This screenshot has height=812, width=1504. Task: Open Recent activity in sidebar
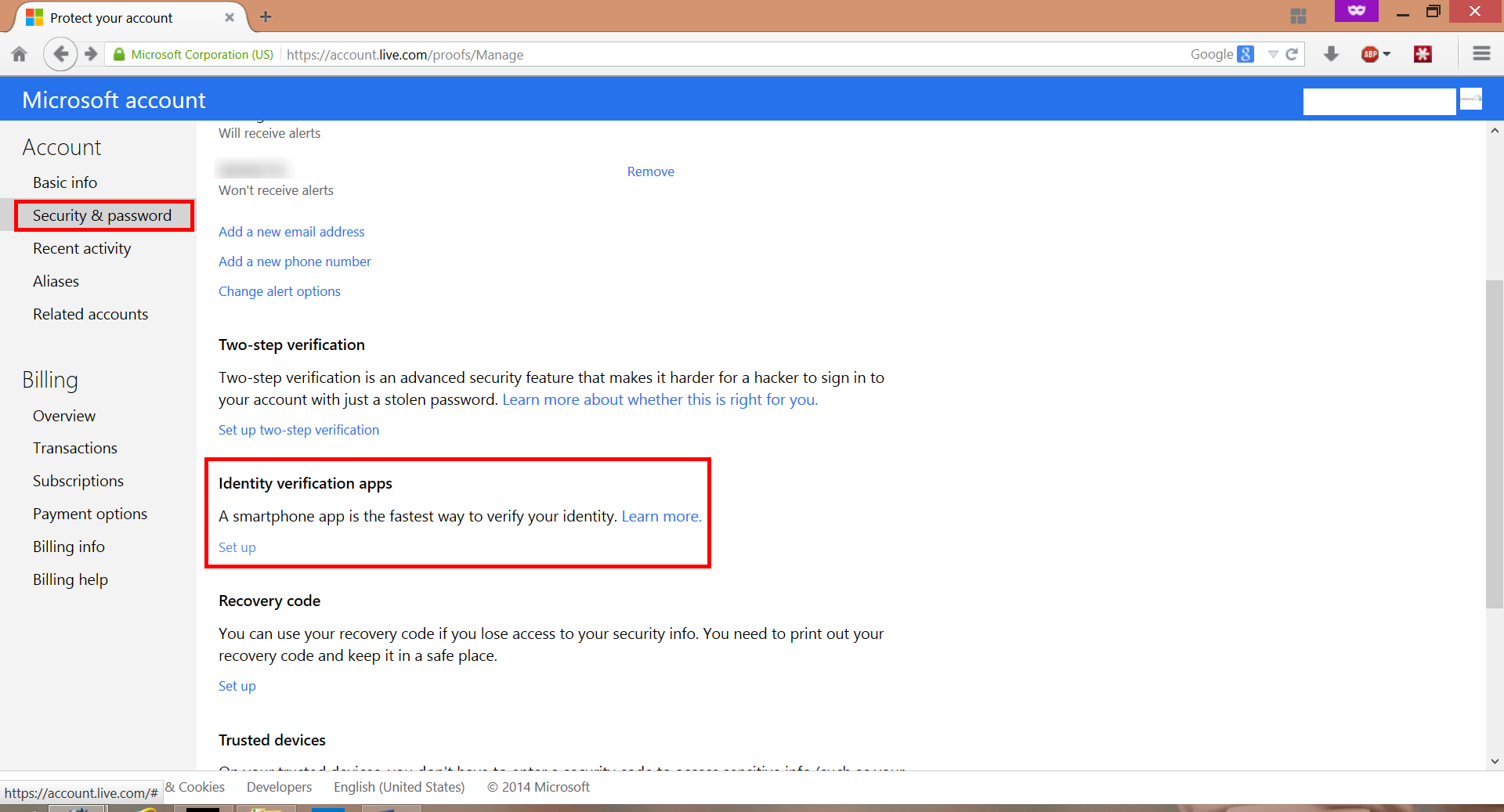(82, 248)
